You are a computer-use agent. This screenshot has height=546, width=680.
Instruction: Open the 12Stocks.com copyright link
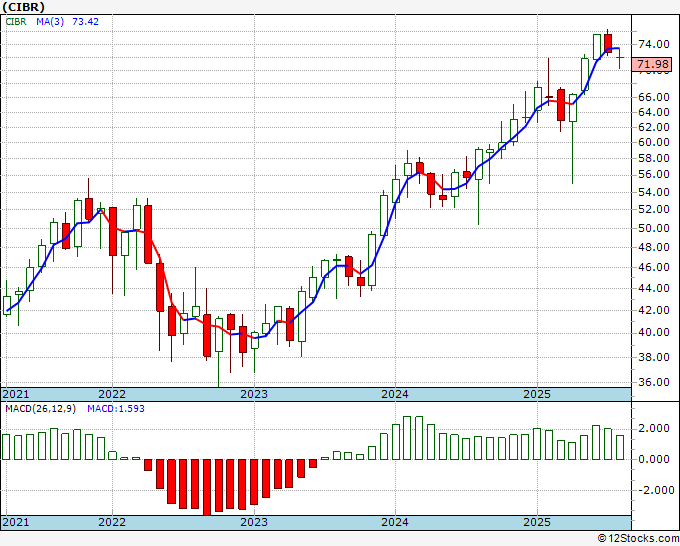tap(638, 539)
